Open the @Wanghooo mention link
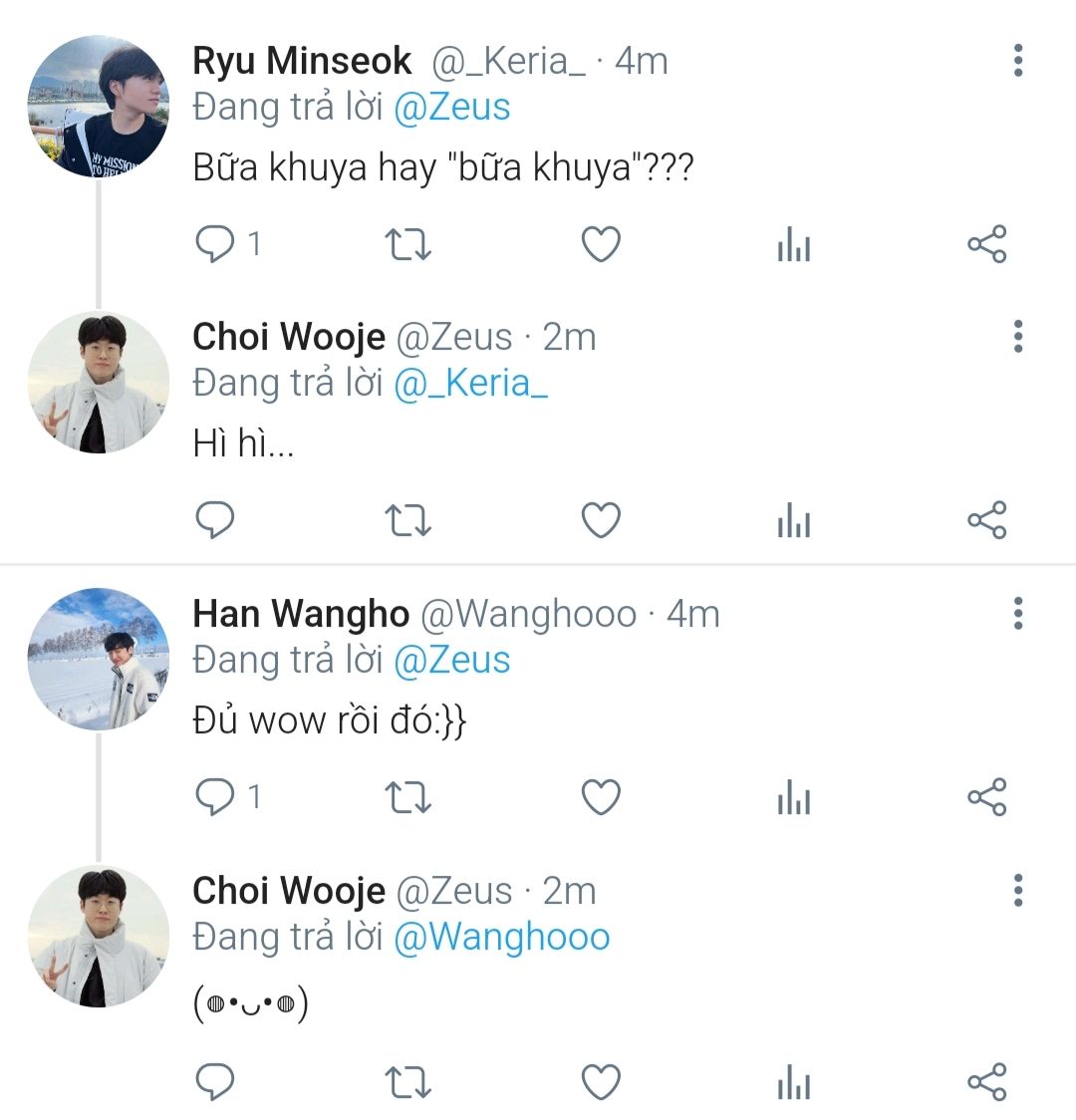Screen dimensions: 1076x1120 (501, 937)
